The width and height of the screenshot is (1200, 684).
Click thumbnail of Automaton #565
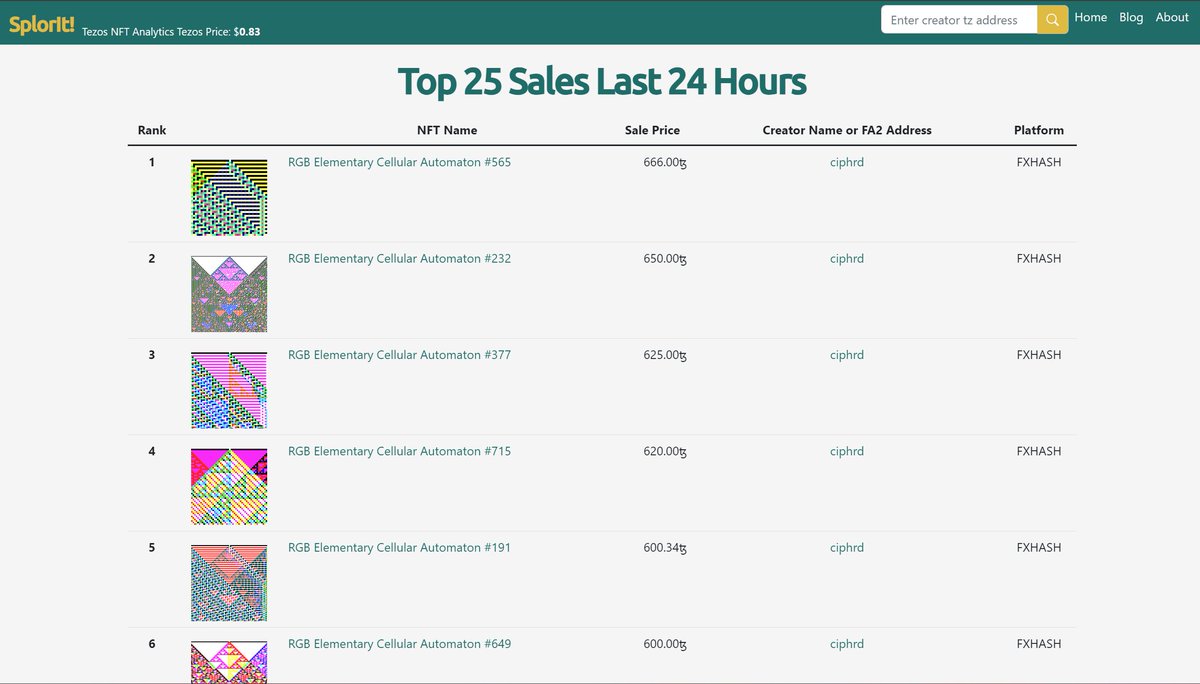229,197
